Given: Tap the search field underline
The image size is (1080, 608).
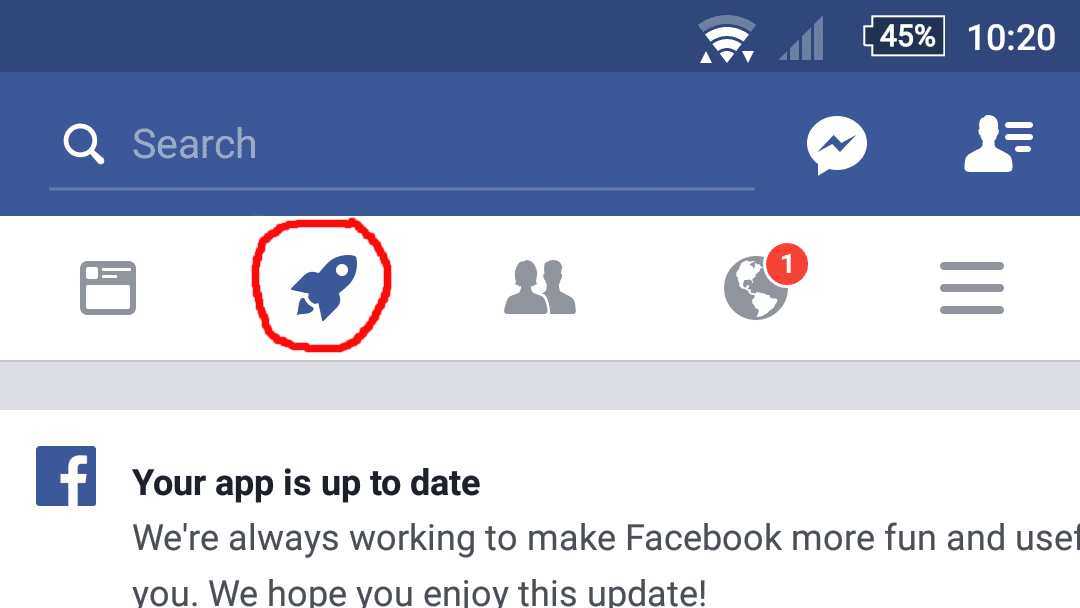Looking at the screenshot, I should (402, 189).
